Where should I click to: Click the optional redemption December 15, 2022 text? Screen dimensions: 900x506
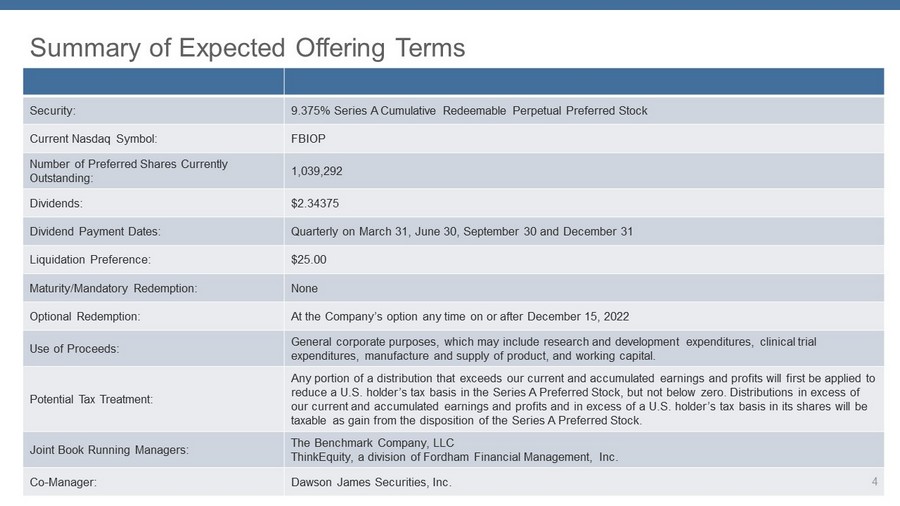coord(459,317)
